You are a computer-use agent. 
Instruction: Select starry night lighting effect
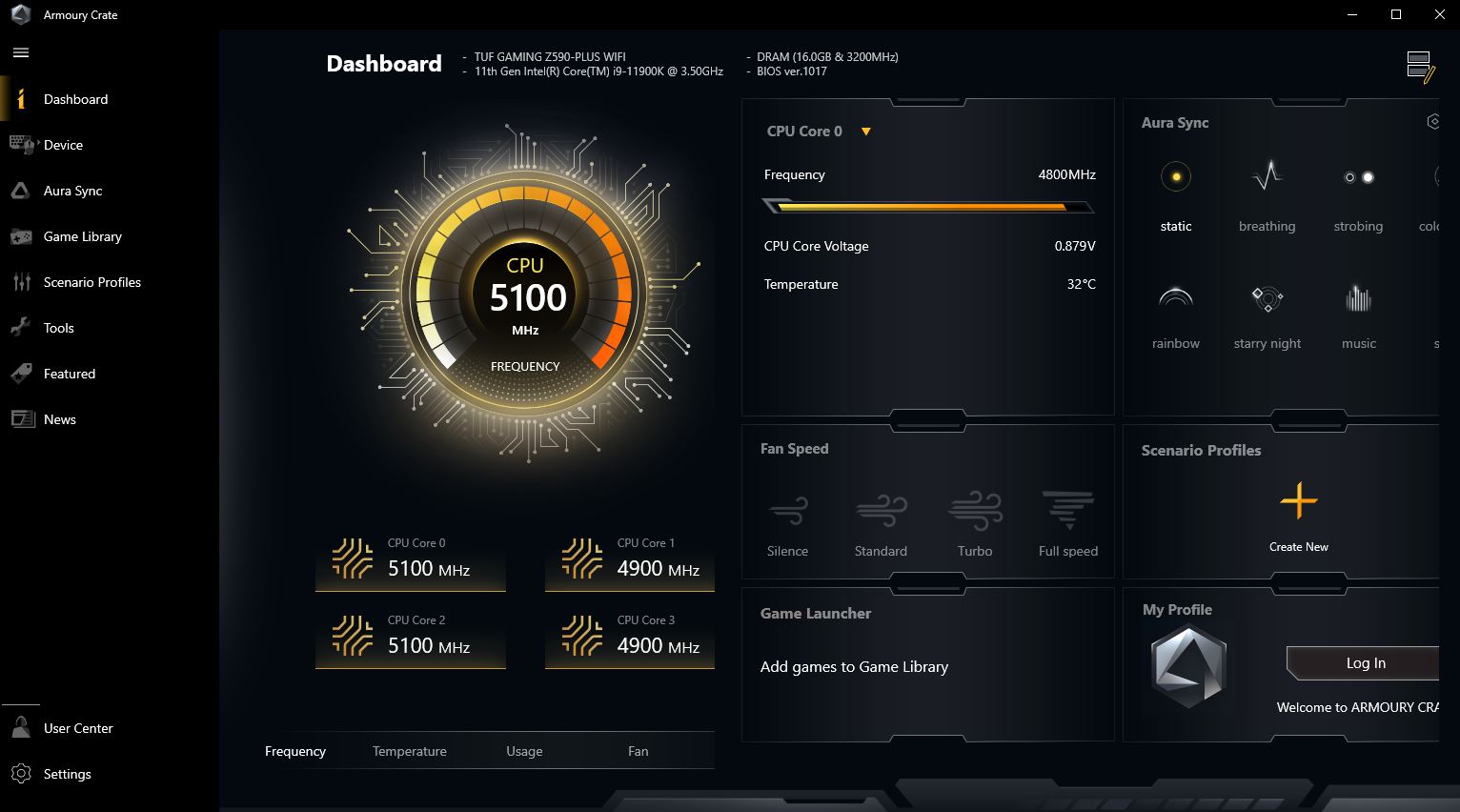(x=1267, y=316)
